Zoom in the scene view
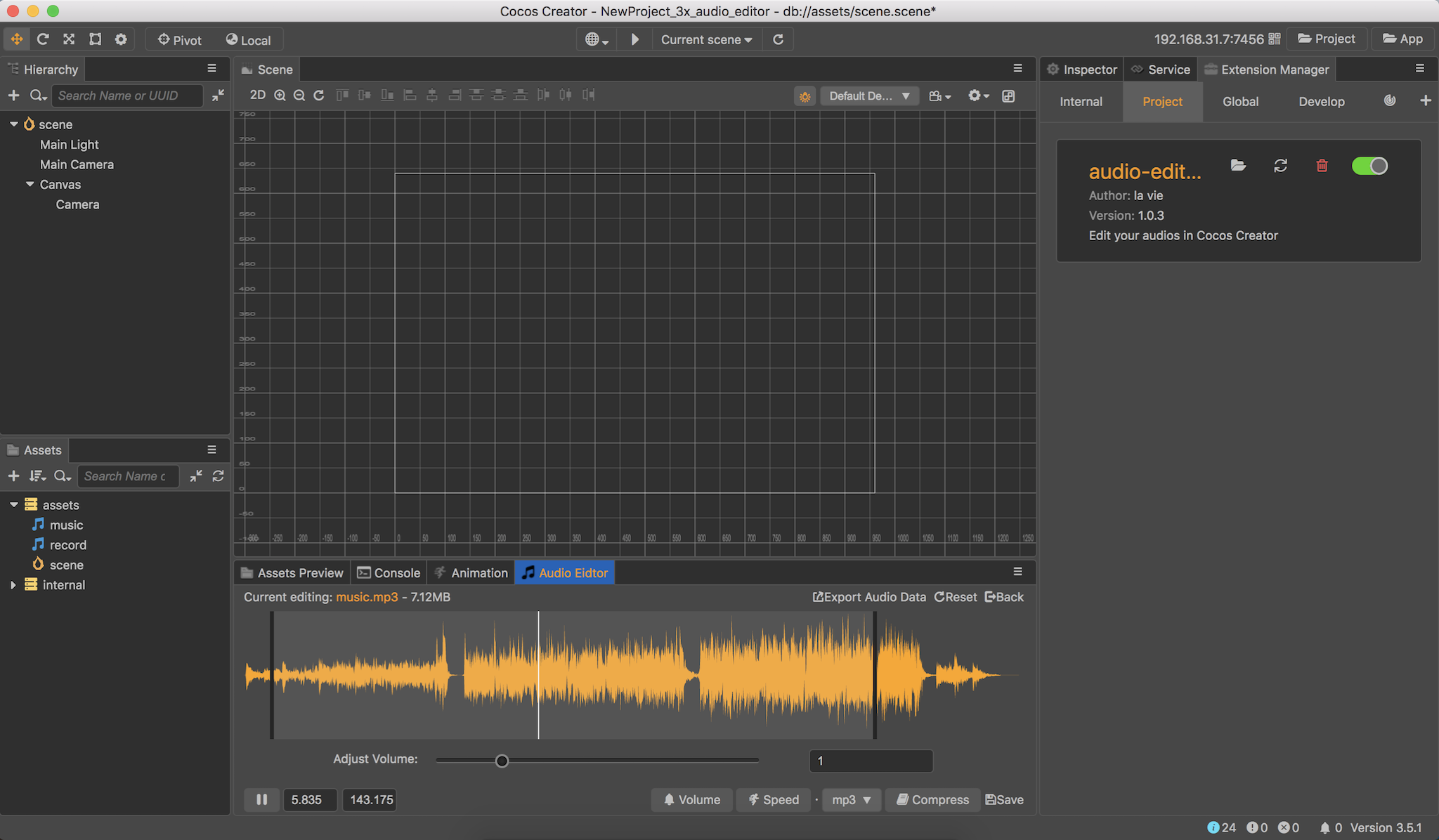Image resolution: width=1439 pixels, height=840 pixels. (280, 96)
